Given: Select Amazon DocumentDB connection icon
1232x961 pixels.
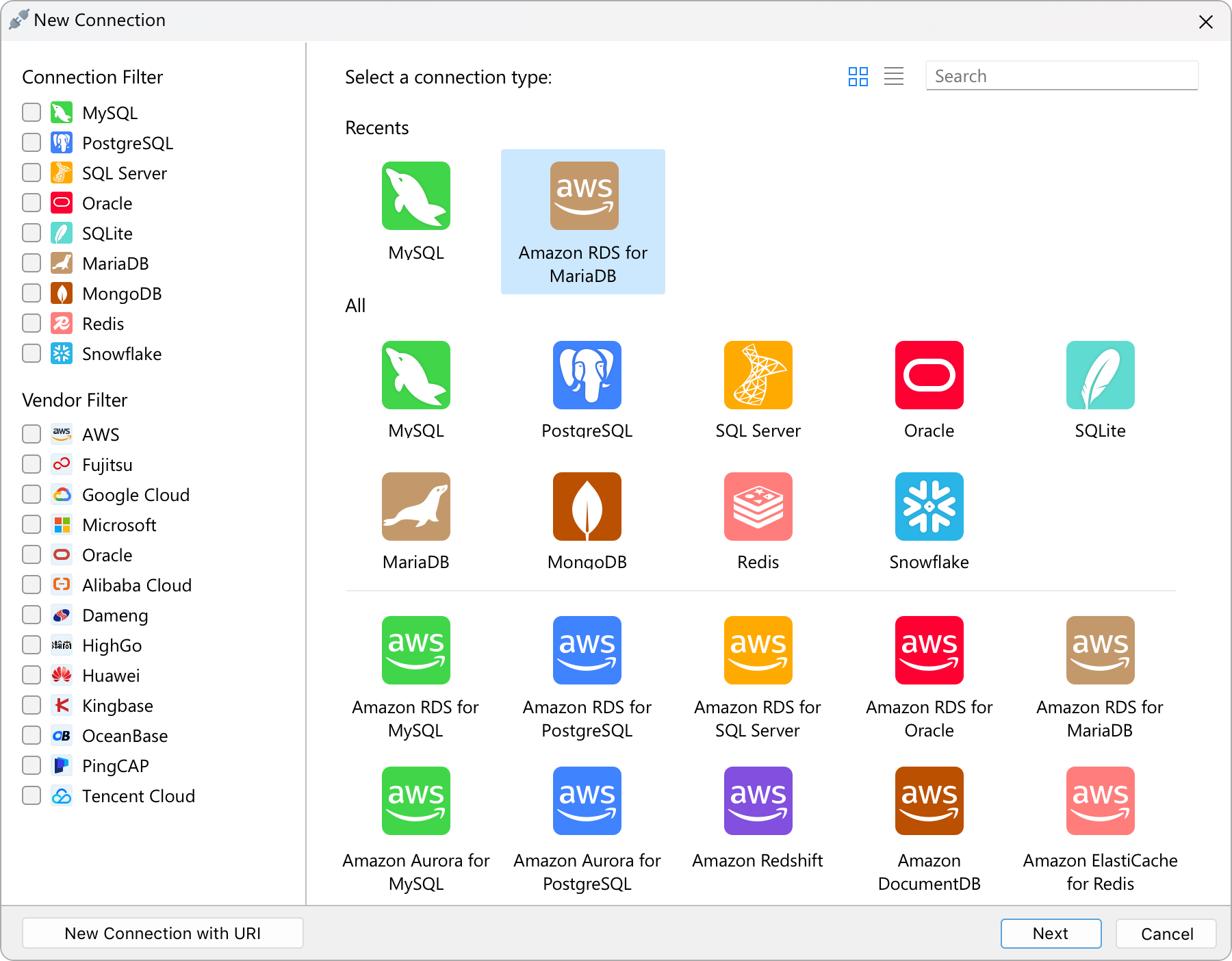Looking at the screenshot, I should [929, 801].
